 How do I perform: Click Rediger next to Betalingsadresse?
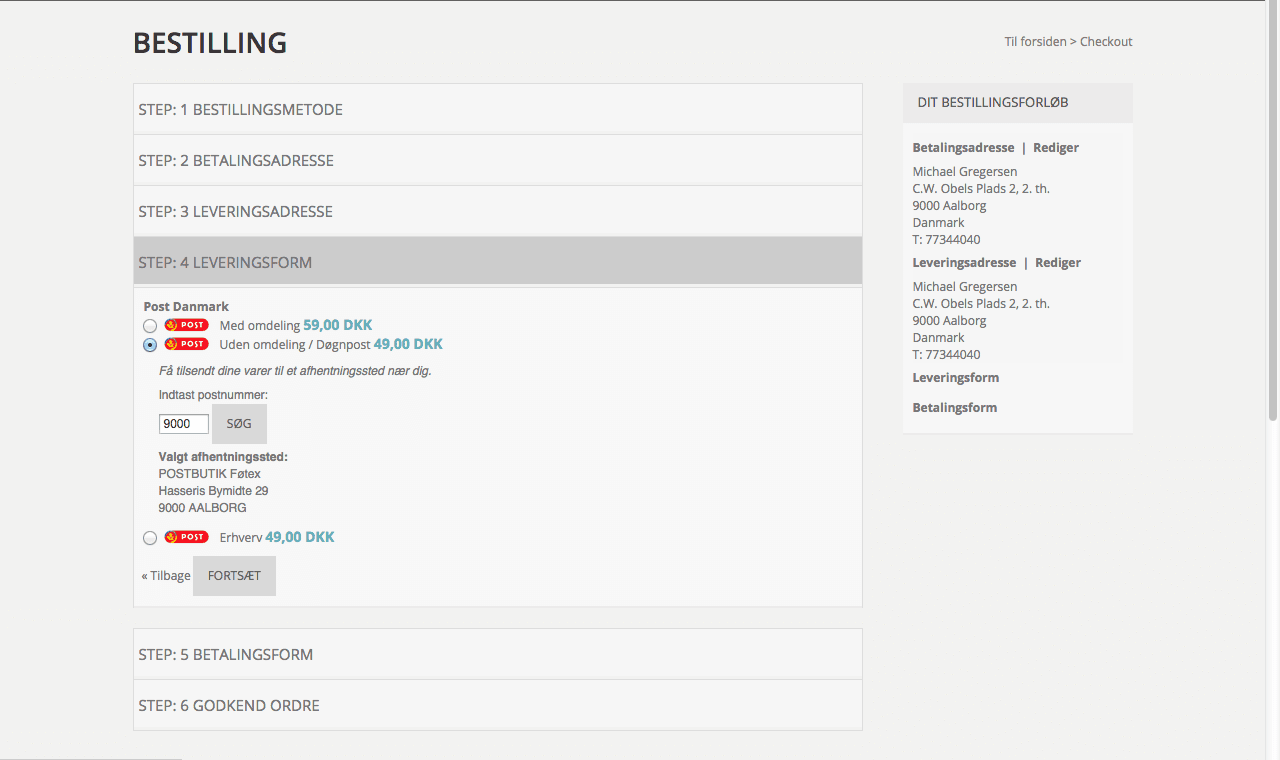click(1055, 148)
